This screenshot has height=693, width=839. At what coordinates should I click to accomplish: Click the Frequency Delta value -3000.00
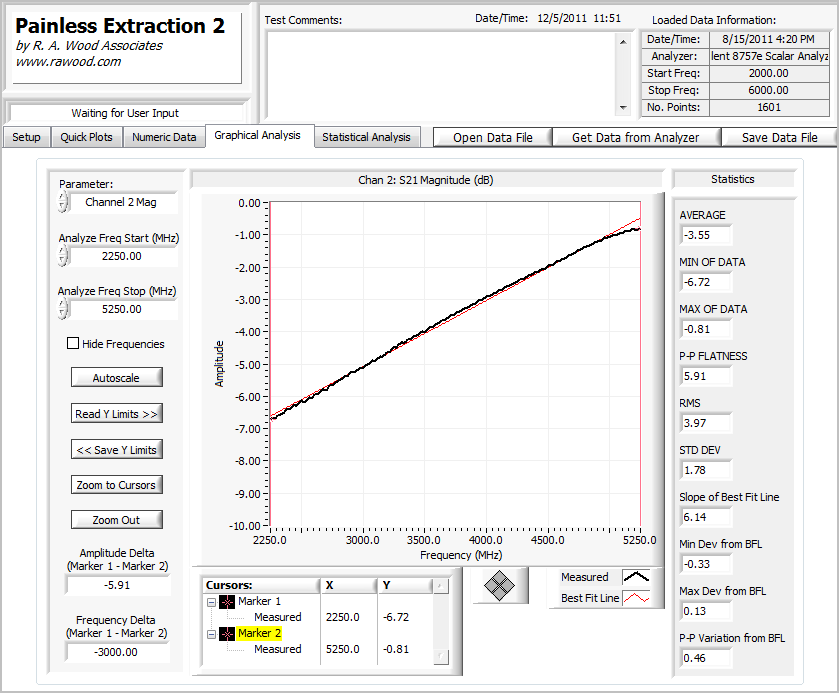point(116,652)
